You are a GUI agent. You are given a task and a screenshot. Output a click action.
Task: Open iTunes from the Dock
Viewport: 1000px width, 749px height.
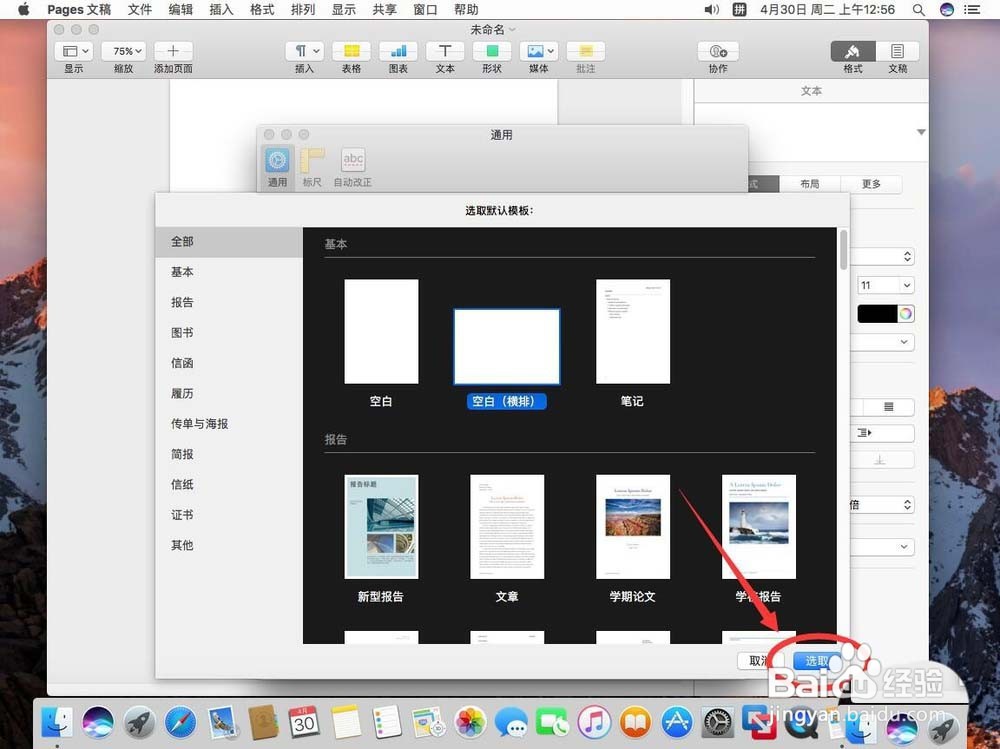click(594, 723)
